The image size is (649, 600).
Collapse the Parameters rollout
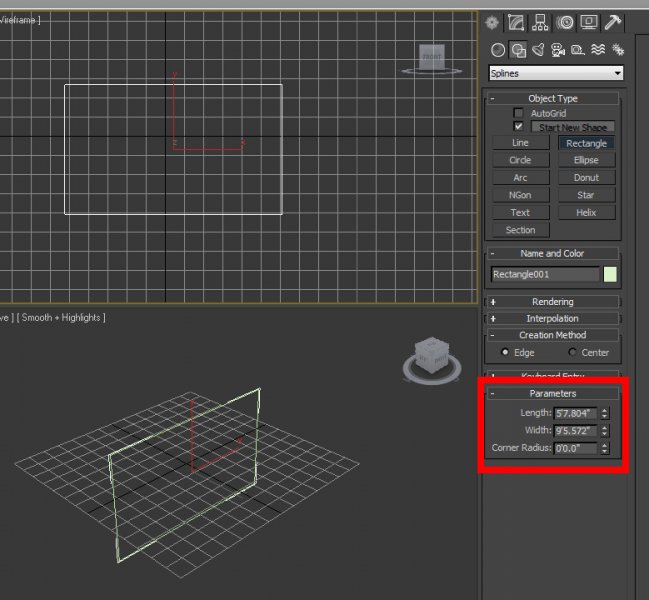click(553, 394)
